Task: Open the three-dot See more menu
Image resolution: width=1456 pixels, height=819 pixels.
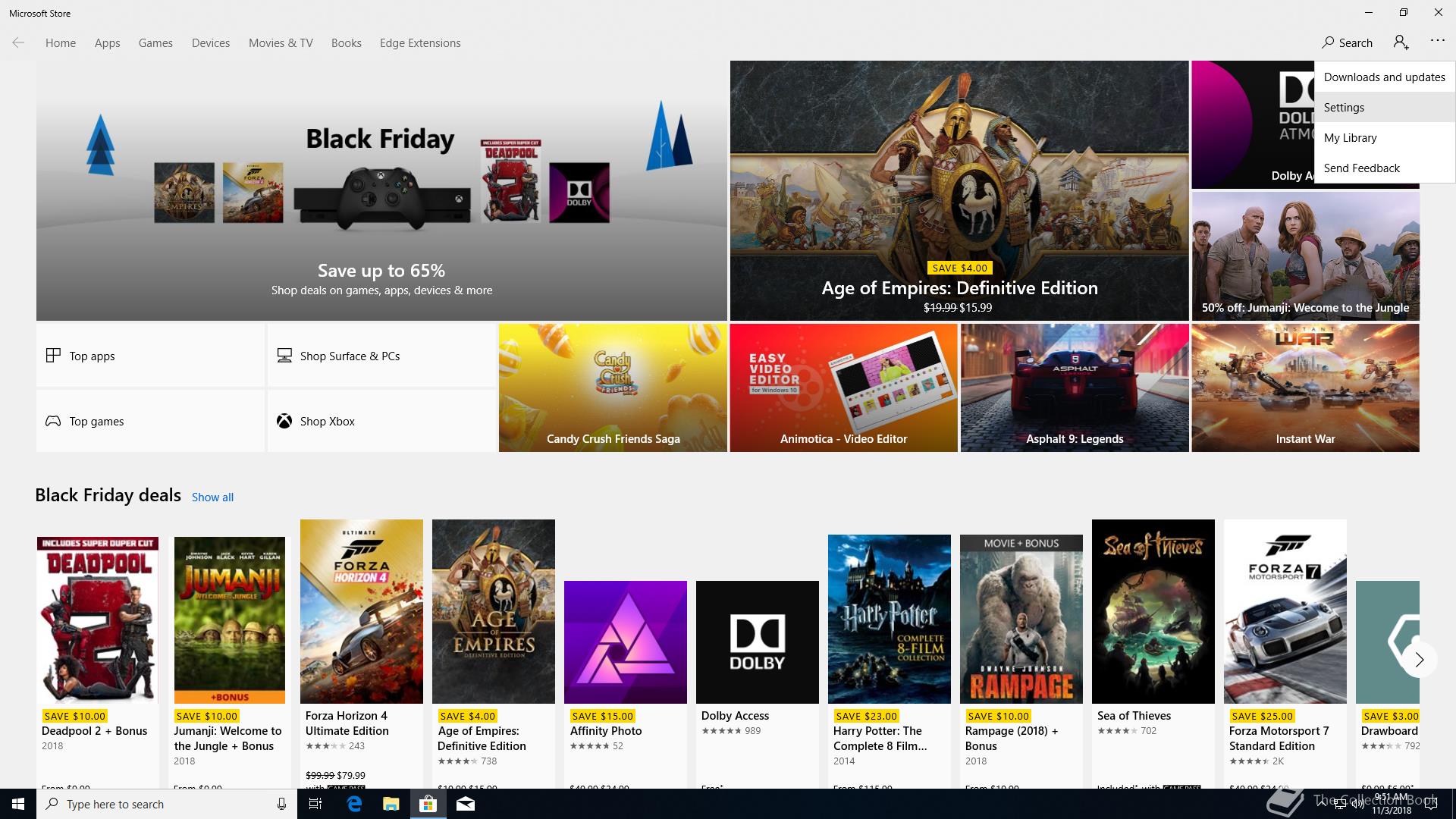Action: point(1437,41)
